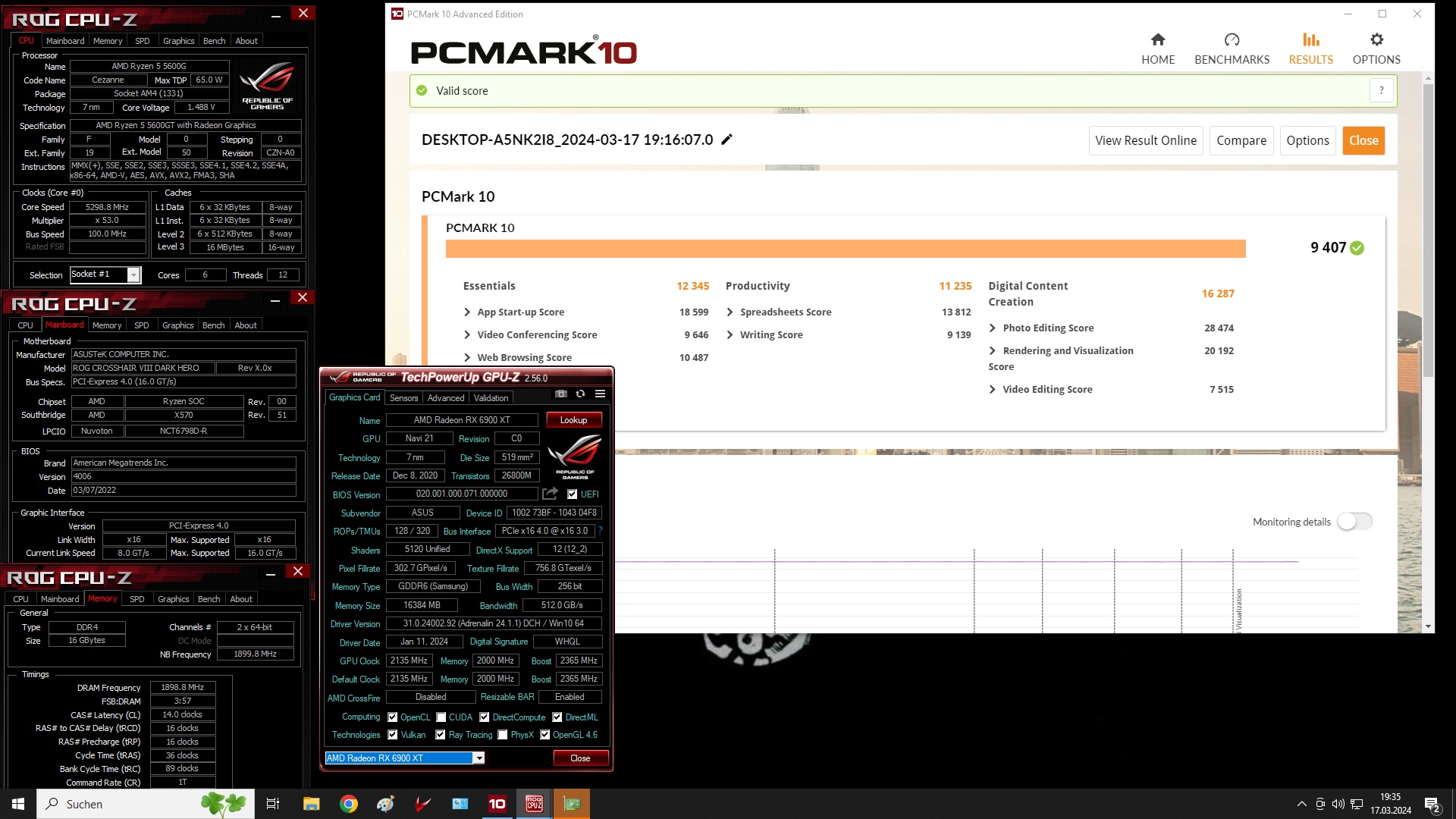The width and height of the screenshot is (1456, 819).
Task: Open SPD tab in middle CPU-Z window
Action: pyautogui.click(x=141, y=325)
